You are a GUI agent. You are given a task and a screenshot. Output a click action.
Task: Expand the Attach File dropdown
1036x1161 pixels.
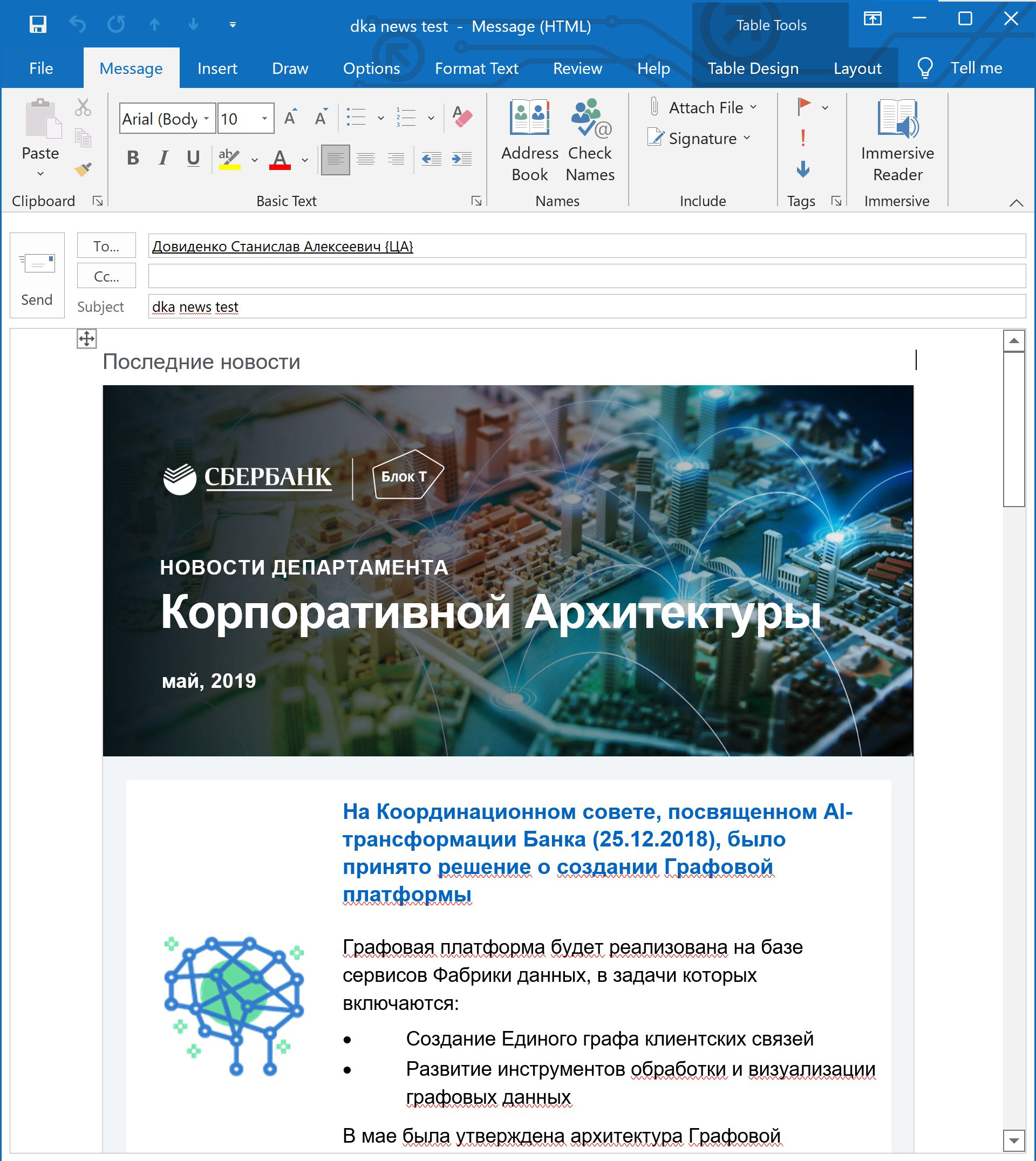[753, 107]
